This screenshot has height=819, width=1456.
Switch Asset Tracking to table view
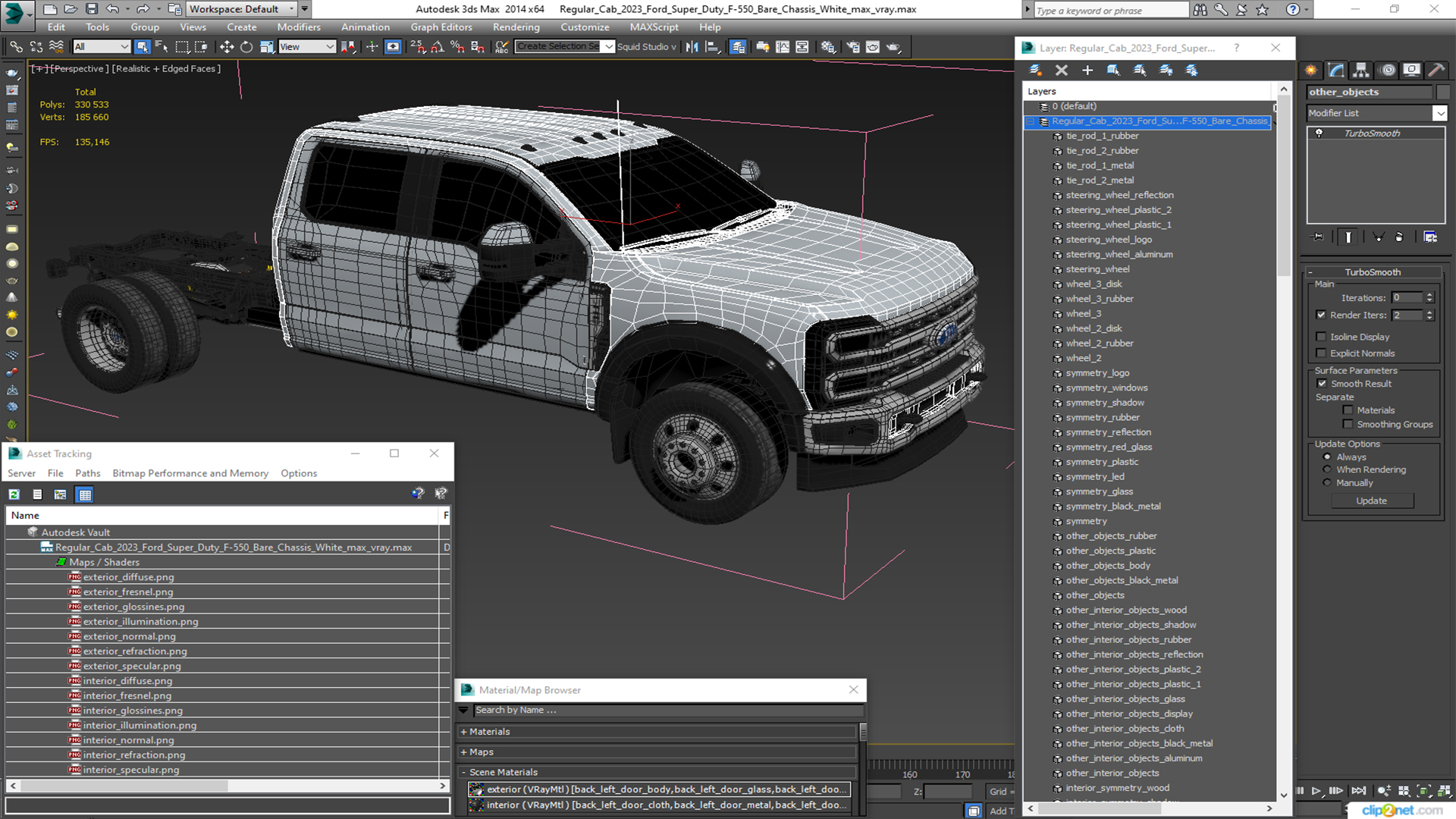click(85, 494)
